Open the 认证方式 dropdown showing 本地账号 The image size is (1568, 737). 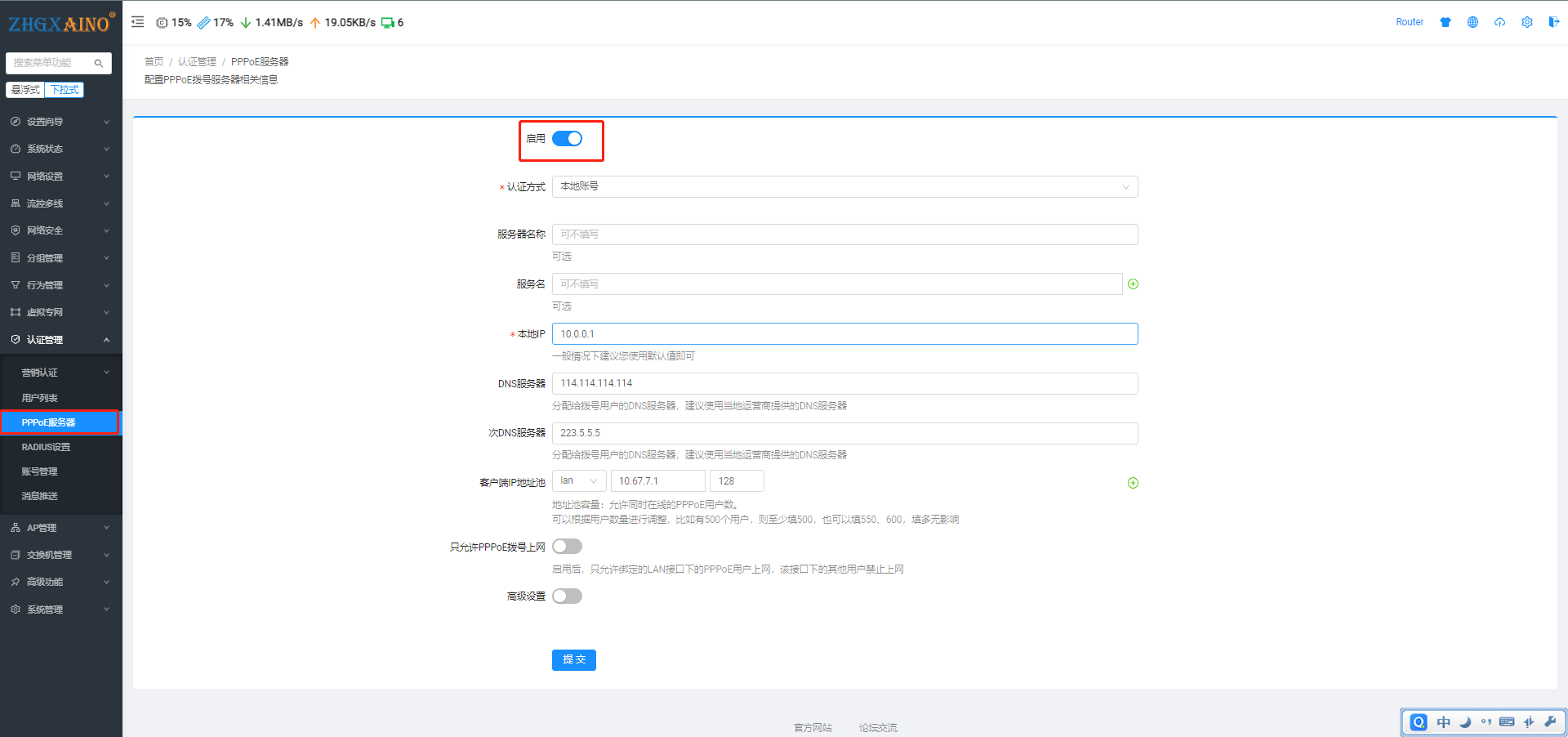[844, 187]
